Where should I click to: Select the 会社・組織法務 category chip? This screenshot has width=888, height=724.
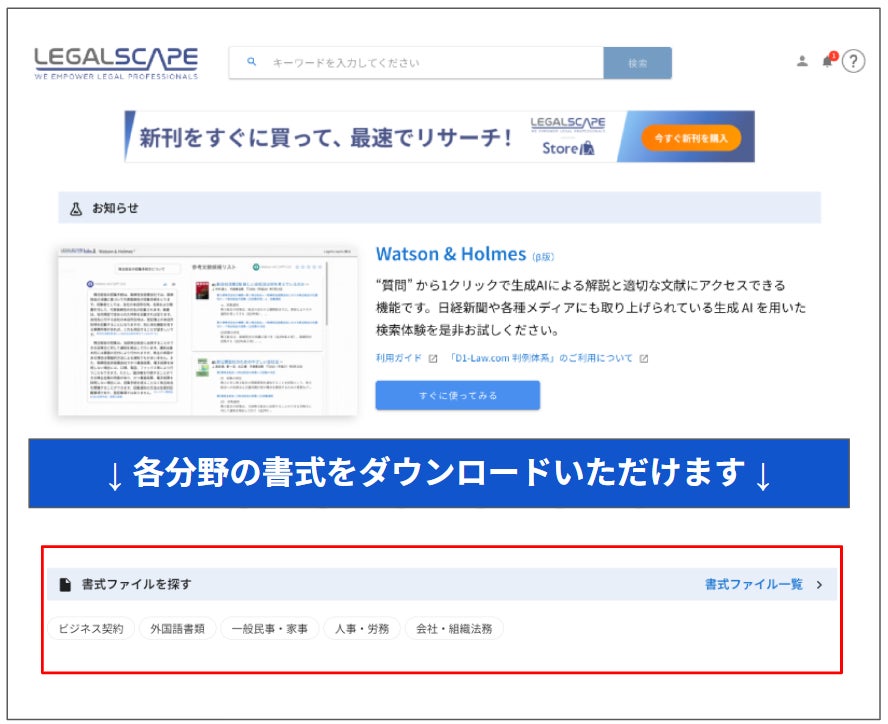coord(454,628)
